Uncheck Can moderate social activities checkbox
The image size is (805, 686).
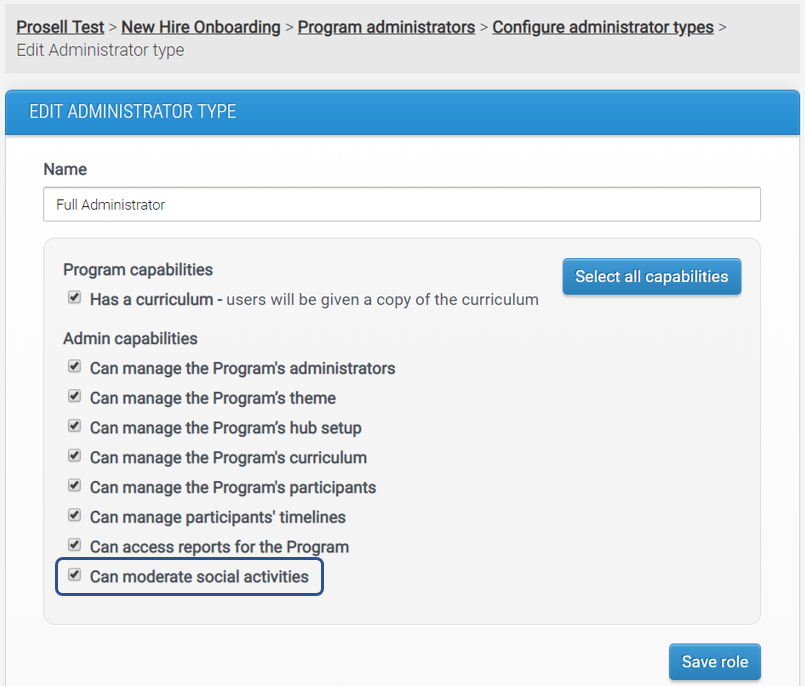tap(74, 575)
